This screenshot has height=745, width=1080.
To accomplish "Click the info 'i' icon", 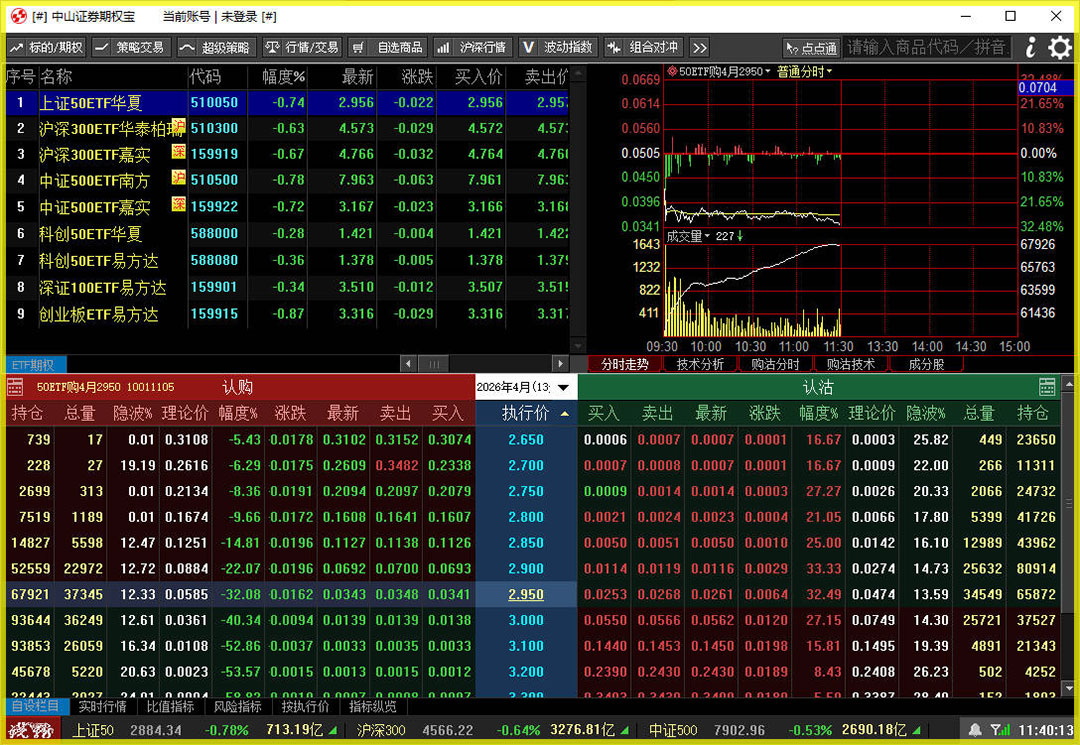I will pyautogui.click(x=1031, y=47).
